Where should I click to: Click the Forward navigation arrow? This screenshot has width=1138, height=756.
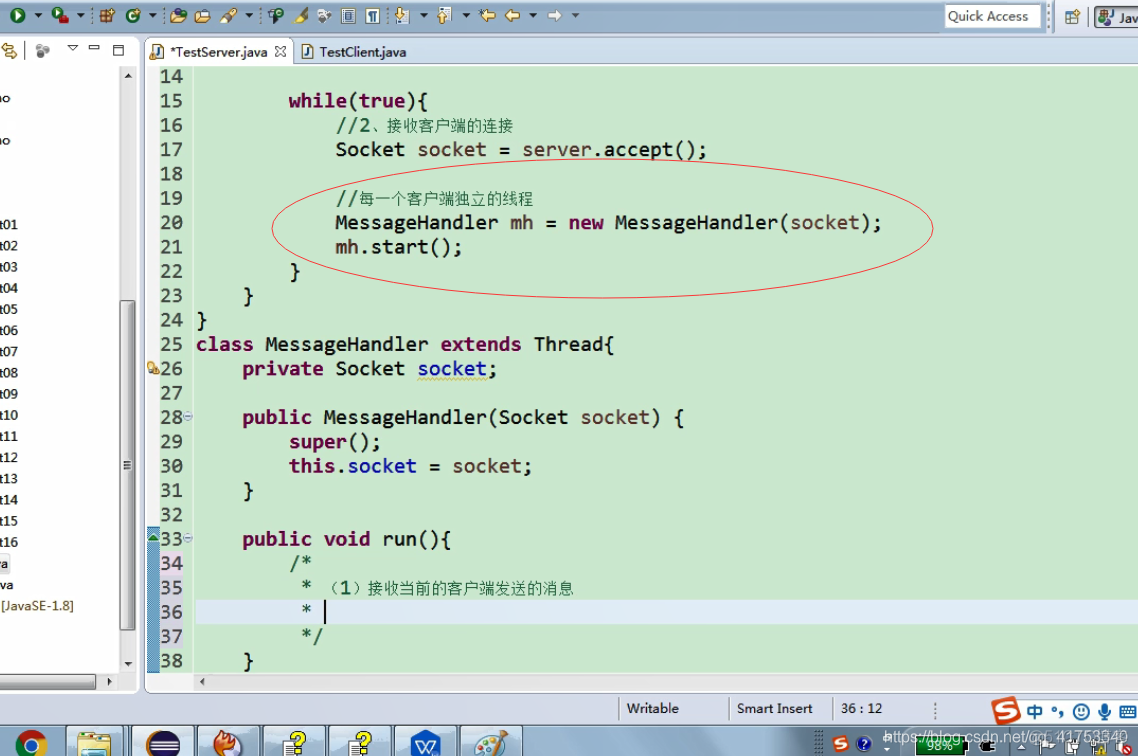[554, 15]
